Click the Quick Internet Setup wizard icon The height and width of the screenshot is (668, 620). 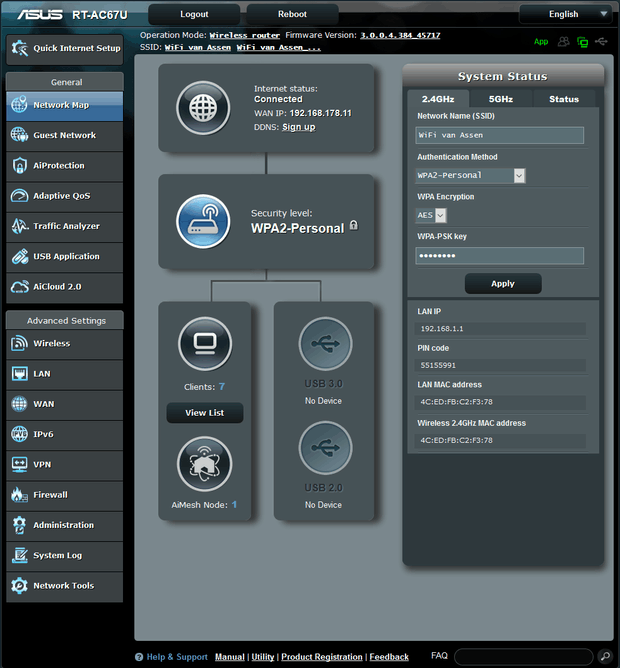tap(20, 48)
